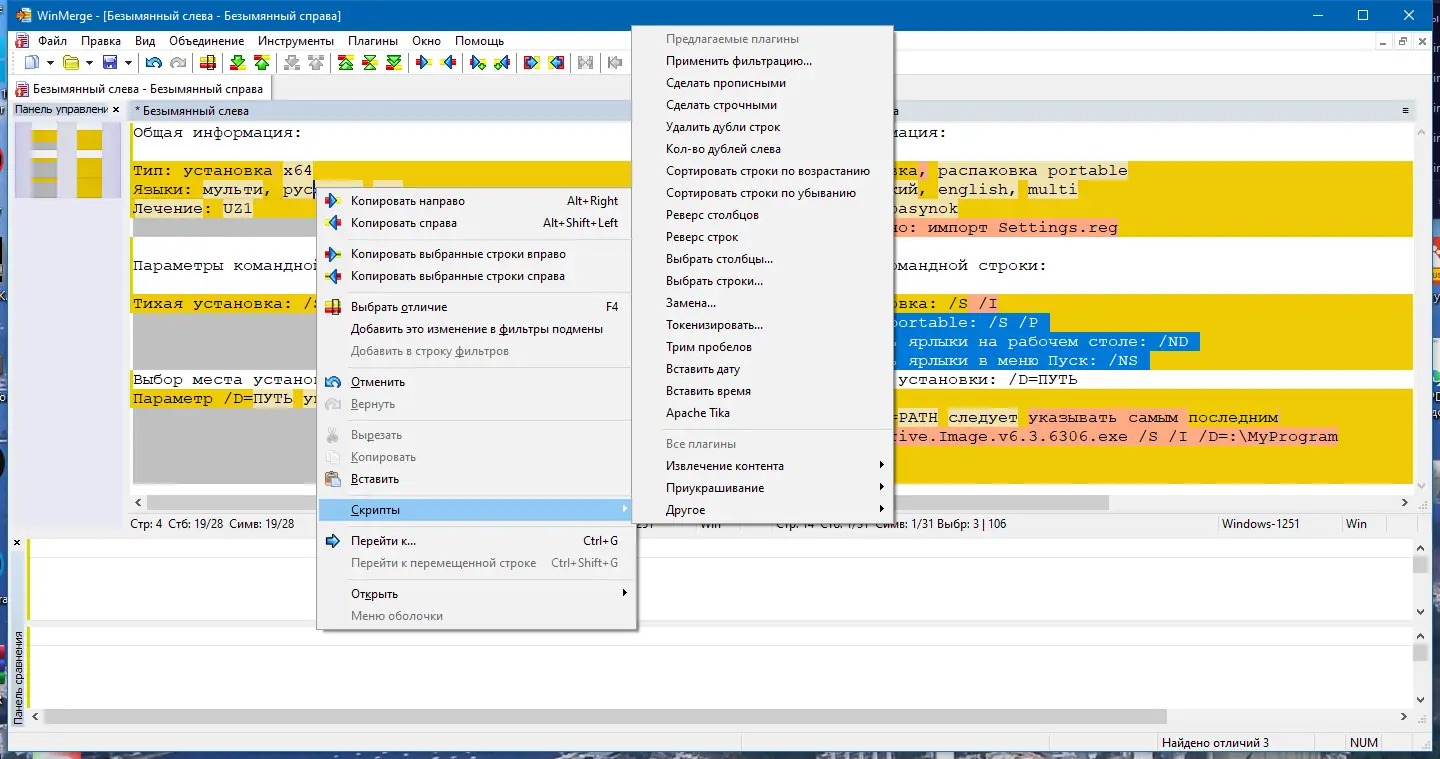This screenshot has width=1440, height=759.
Task: Click the greyed previous-conflict toolbar icon
Action: [316, 63]
